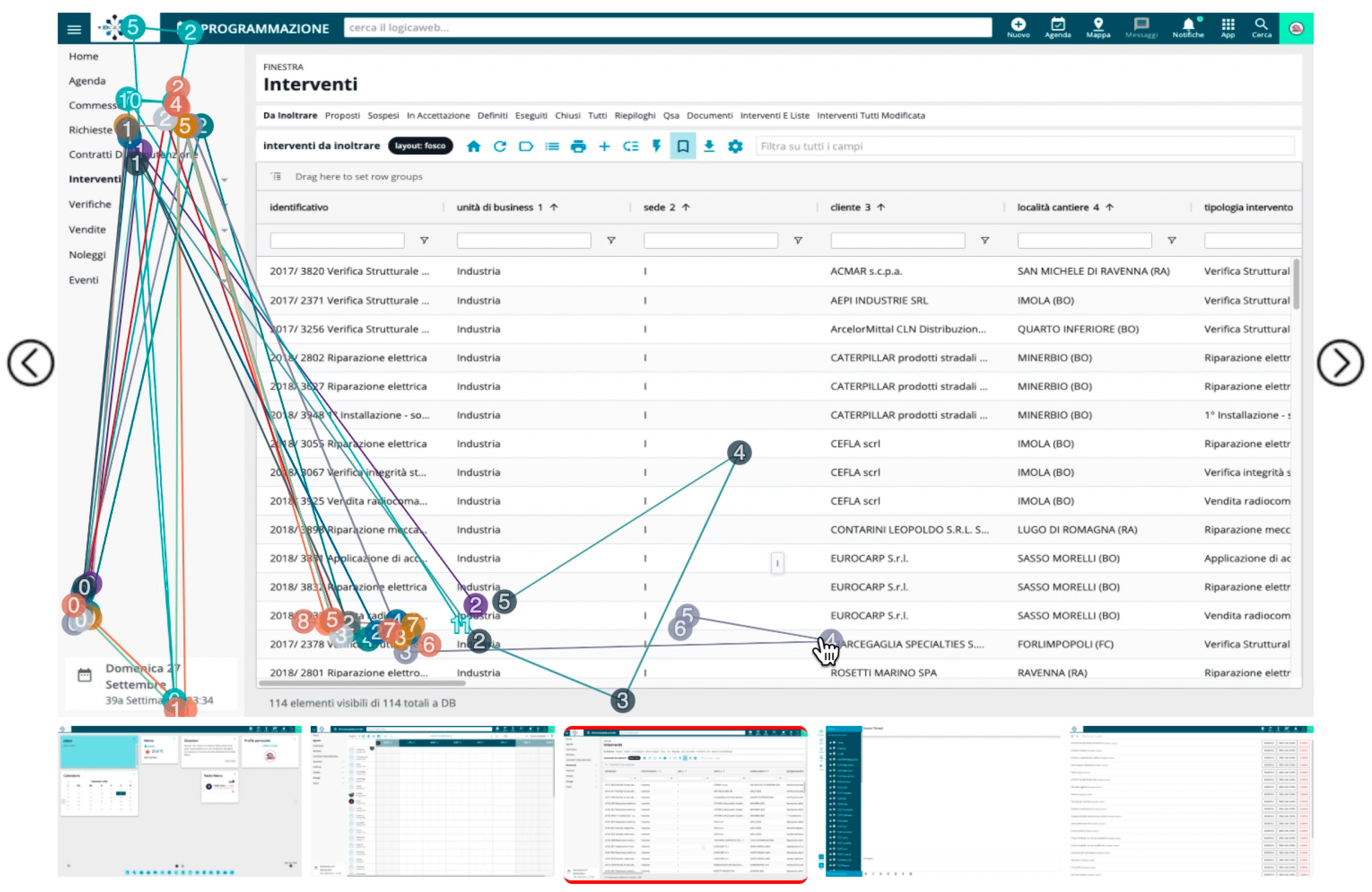The image size is (1372, 892).
Task: Expand the Interventi sidebar submenu arrow
Action: pyautogui.click(x=225, y=180)
